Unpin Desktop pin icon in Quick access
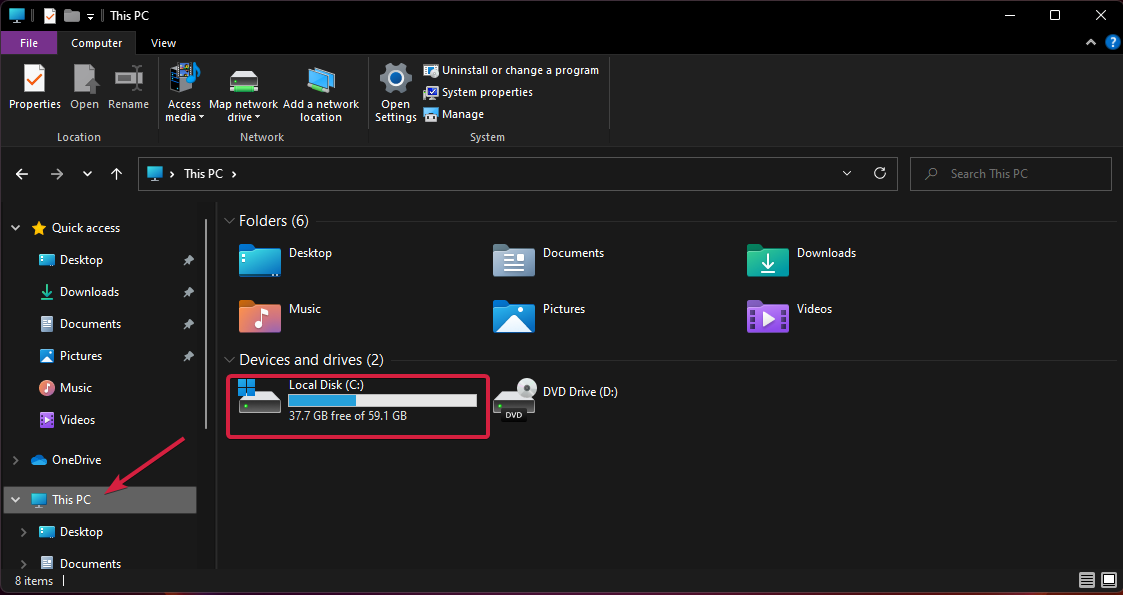Image resolution: width=1123 pixels, height=595 pixels. click(x=188, y=260)
